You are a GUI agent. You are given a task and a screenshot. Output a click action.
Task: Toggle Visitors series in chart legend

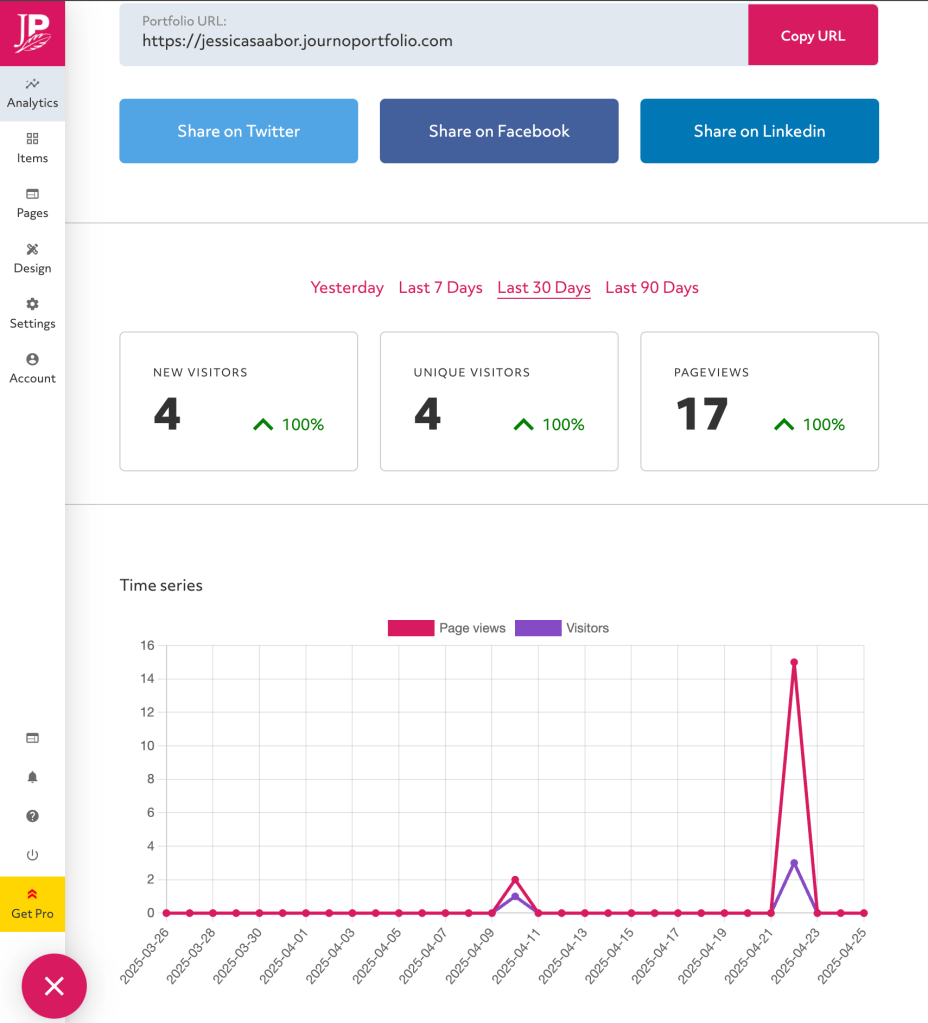pos(562,628)
